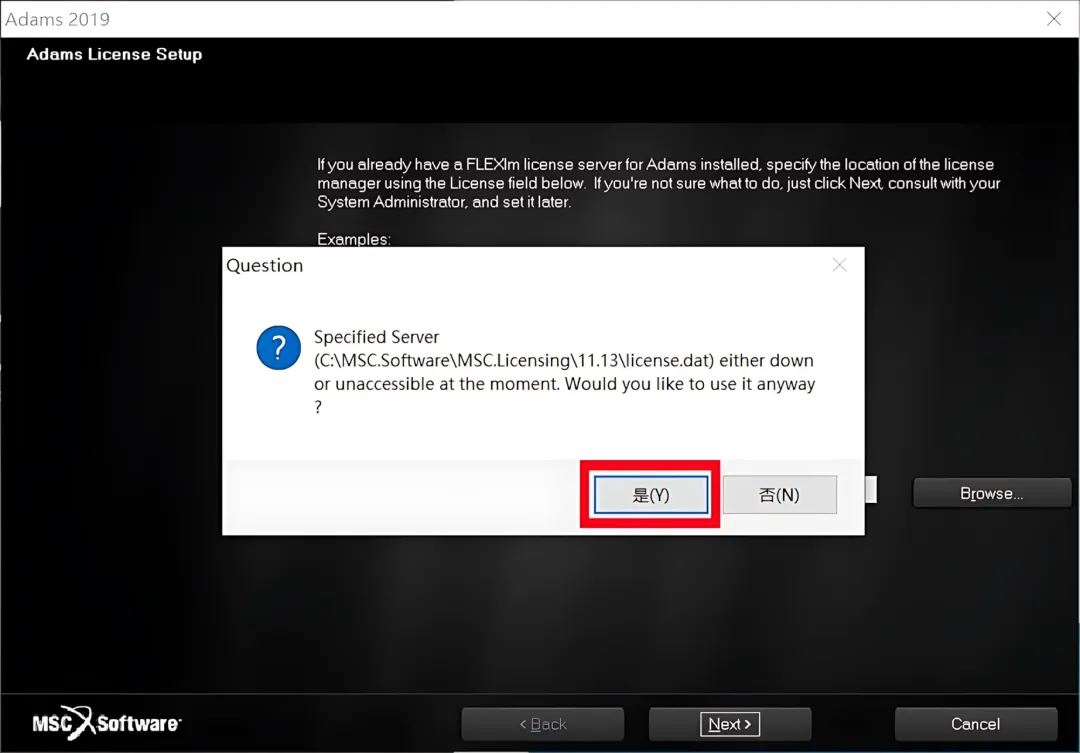Viewport: 1080px width, 753px height.
Task: Click the MSC Software logo
Action: click(107, 723)
